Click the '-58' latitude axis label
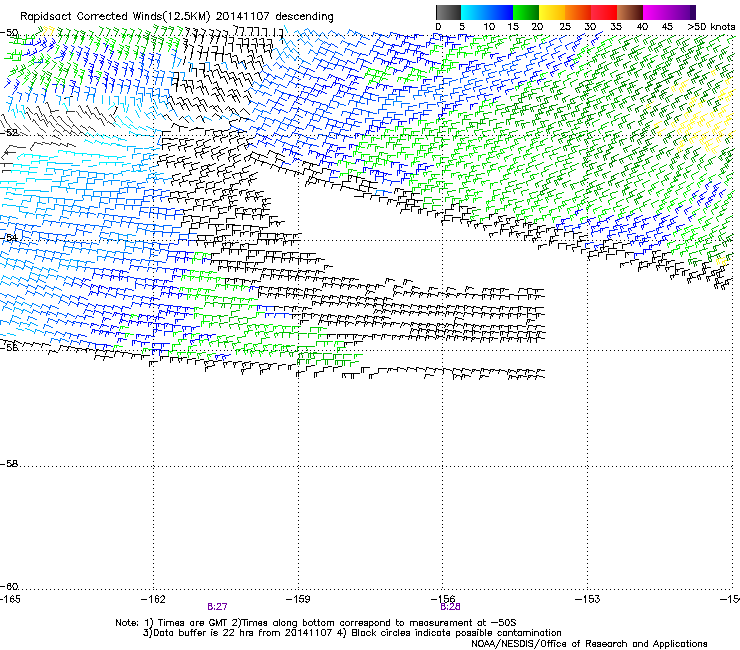The height and width of the screenshot is (650, 740). tap(9, 464)
